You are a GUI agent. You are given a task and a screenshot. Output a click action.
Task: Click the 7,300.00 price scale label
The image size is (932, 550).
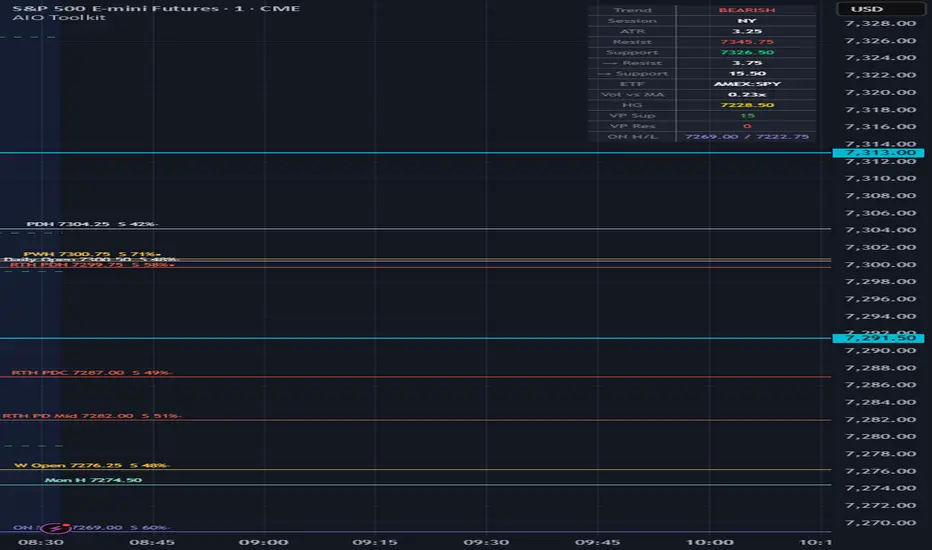880,265
